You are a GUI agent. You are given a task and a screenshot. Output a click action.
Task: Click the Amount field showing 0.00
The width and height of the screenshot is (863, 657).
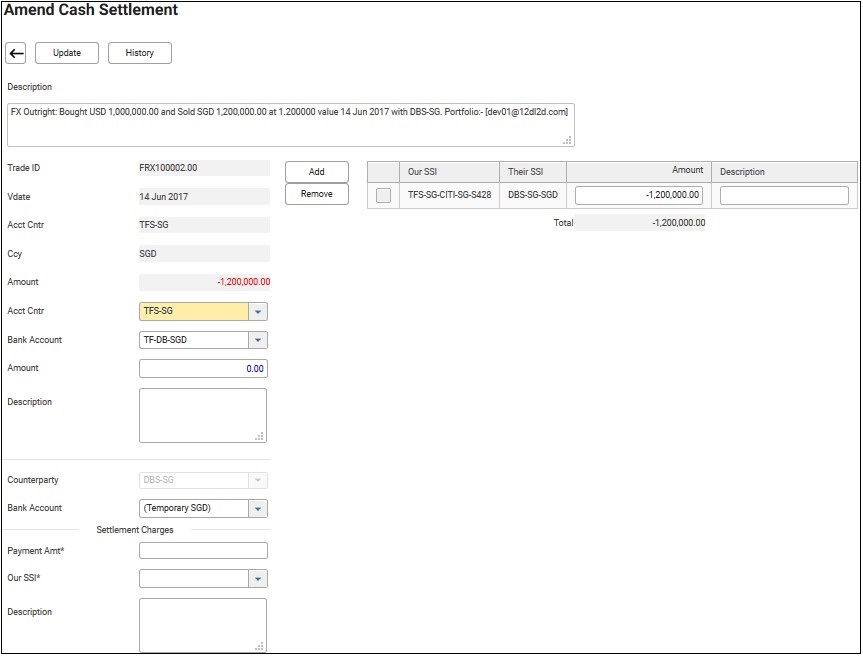[x=203, y=369]
